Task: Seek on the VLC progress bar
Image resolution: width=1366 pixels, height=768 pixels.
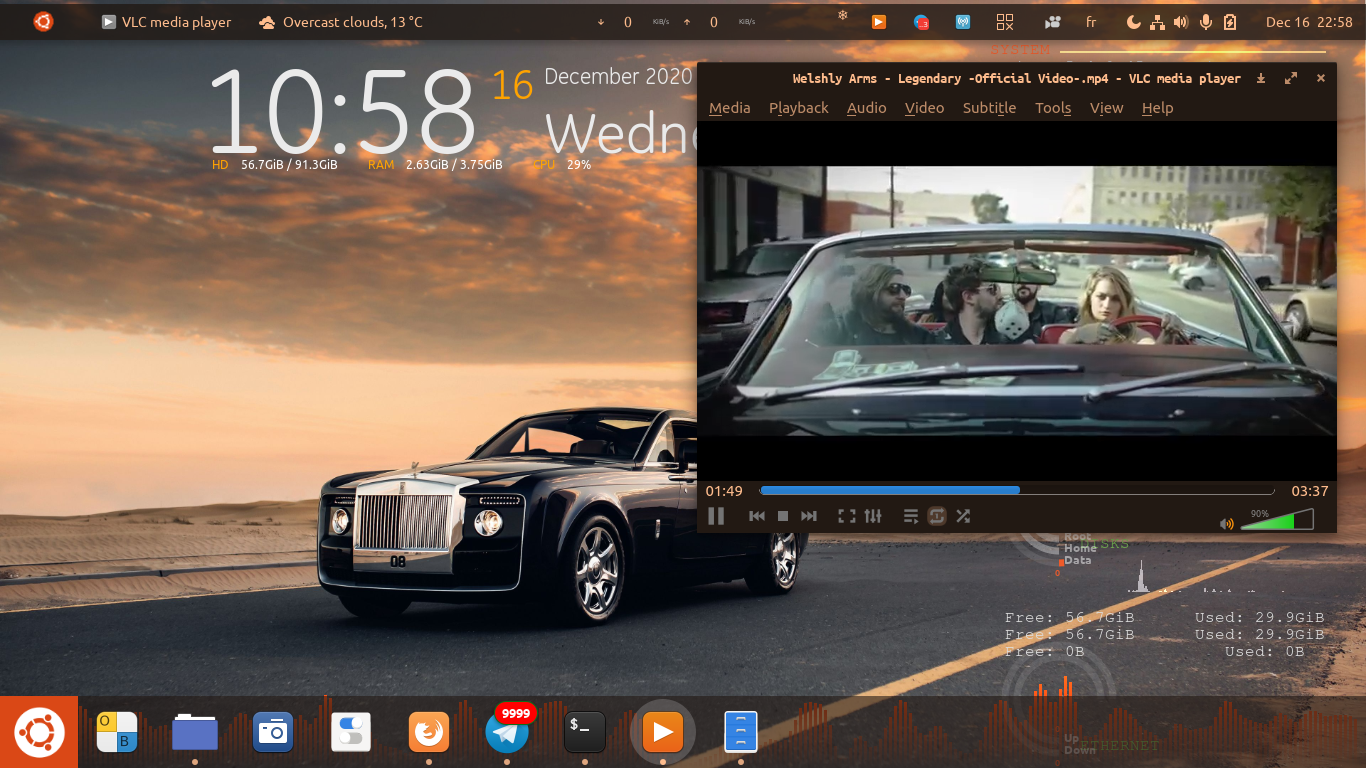Action: coord(1017,491)
